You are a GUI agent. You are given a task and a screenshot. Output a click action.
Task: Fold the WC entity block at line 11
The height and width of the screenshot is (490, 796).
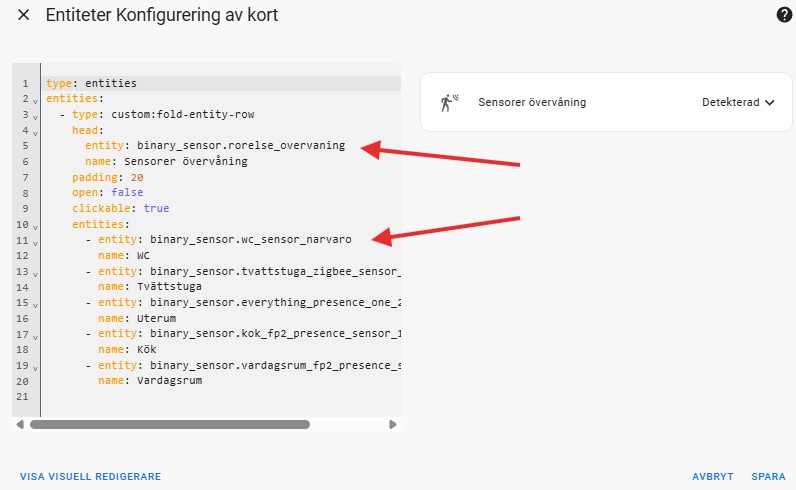(35, 243)
